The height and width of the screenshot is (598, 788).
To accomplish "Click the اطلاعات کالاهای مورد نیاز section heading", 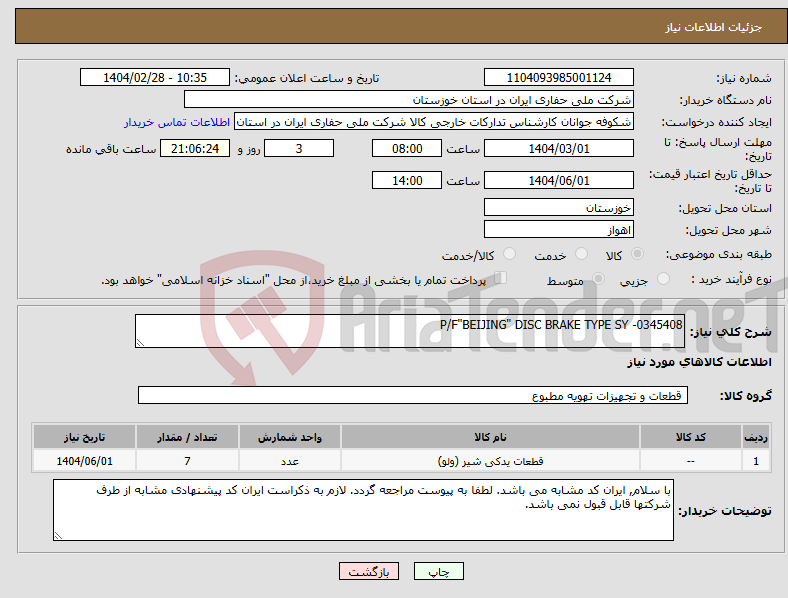I will click(699, 362).
